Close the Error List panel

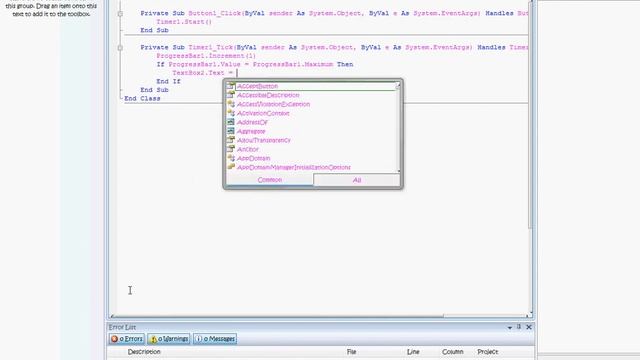(529, 327)
